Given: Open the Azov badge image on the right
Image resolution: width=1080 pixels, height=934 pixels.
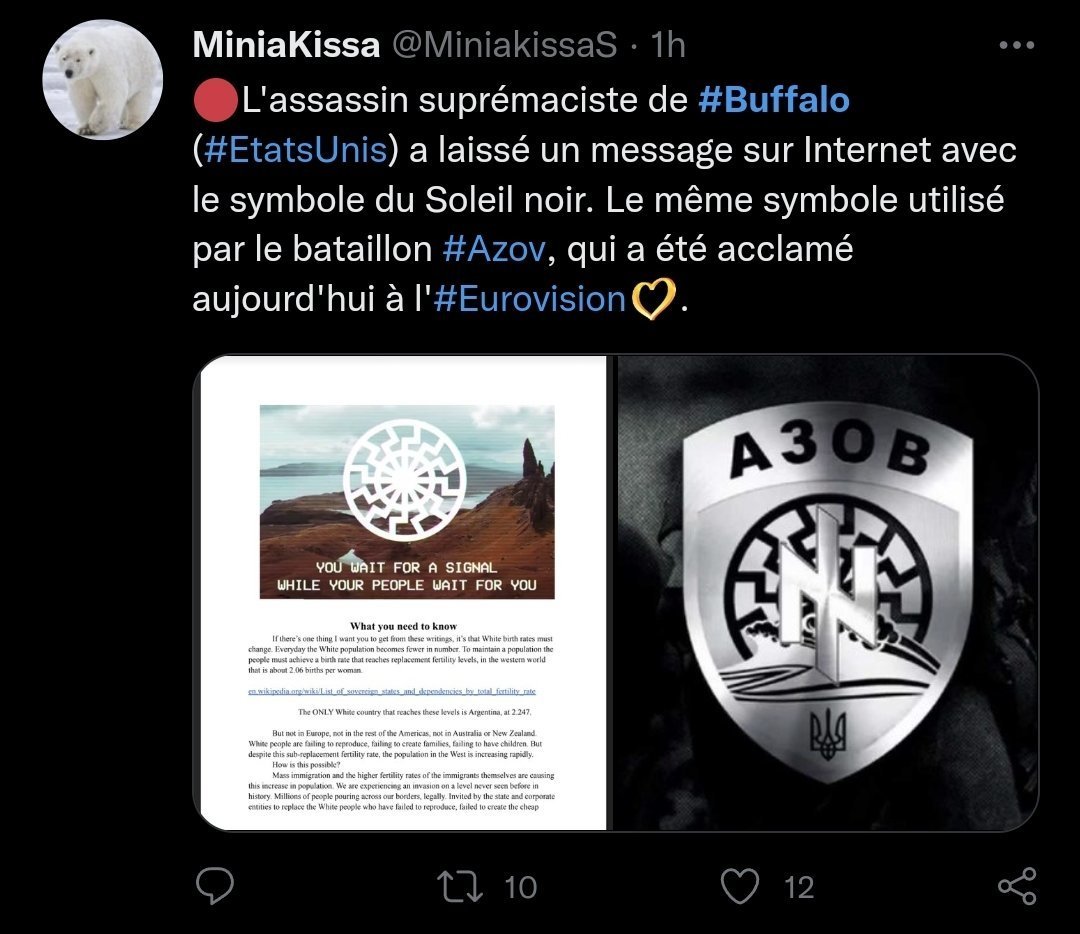Looking at the screenshot, I should pyautogui.click(x=826, y=592).
